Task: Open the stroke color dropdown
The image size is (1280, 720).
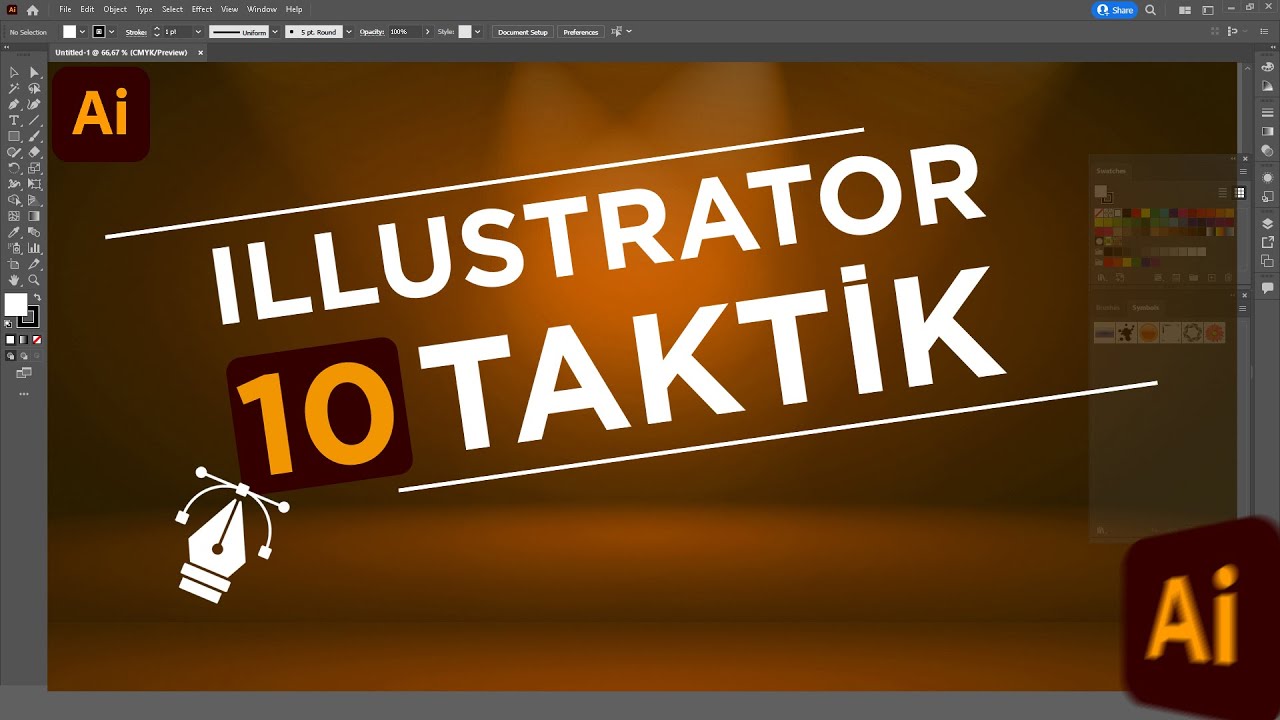Action: [113, 32]
